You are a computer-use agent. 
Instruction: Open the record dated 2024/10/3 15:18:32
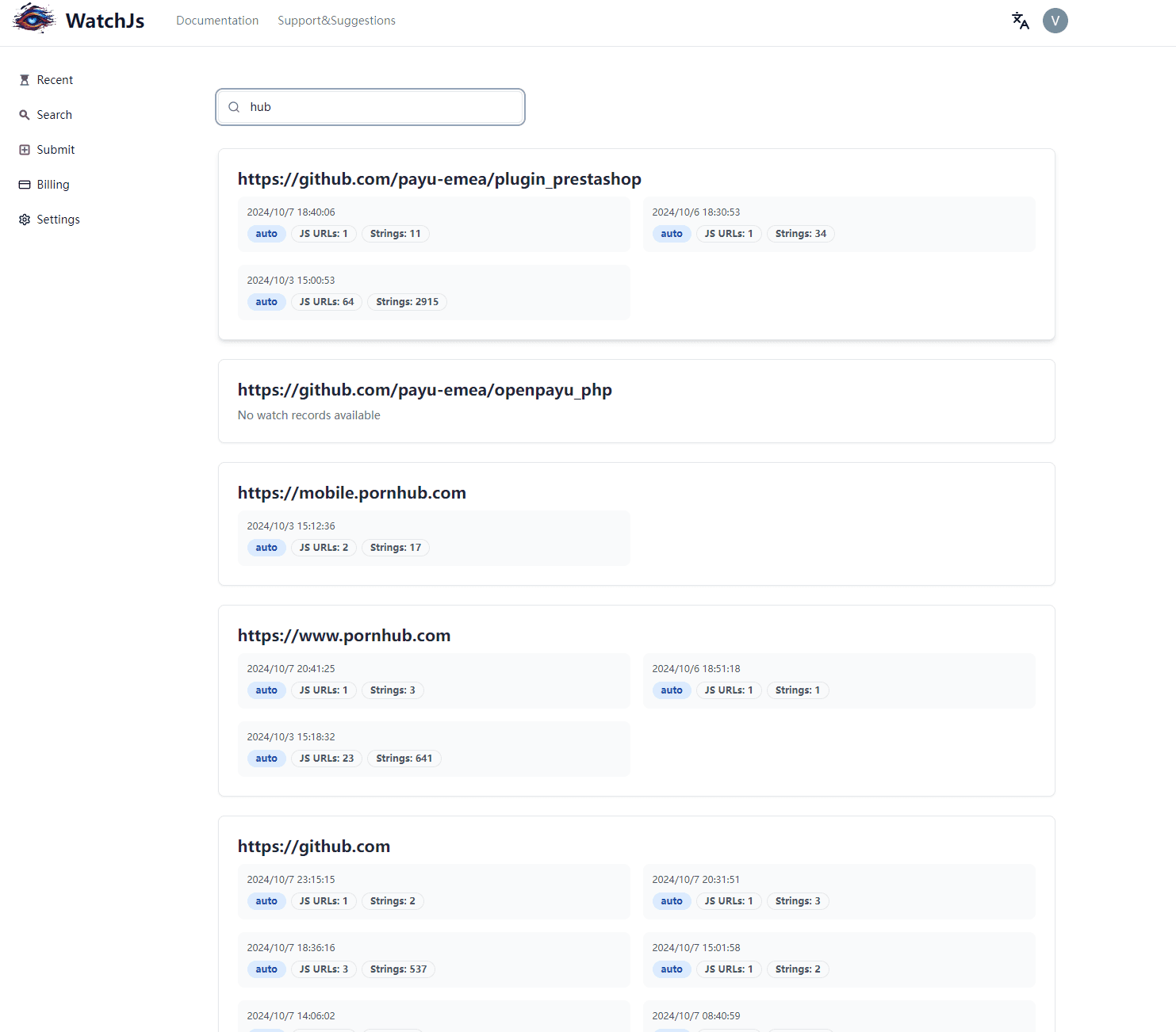point(434,749)
